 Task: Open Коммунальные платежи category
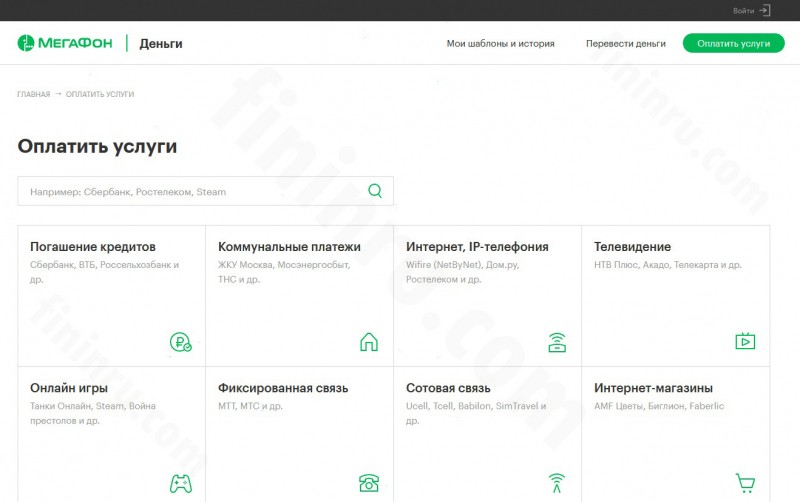click(x=299, y=296)
